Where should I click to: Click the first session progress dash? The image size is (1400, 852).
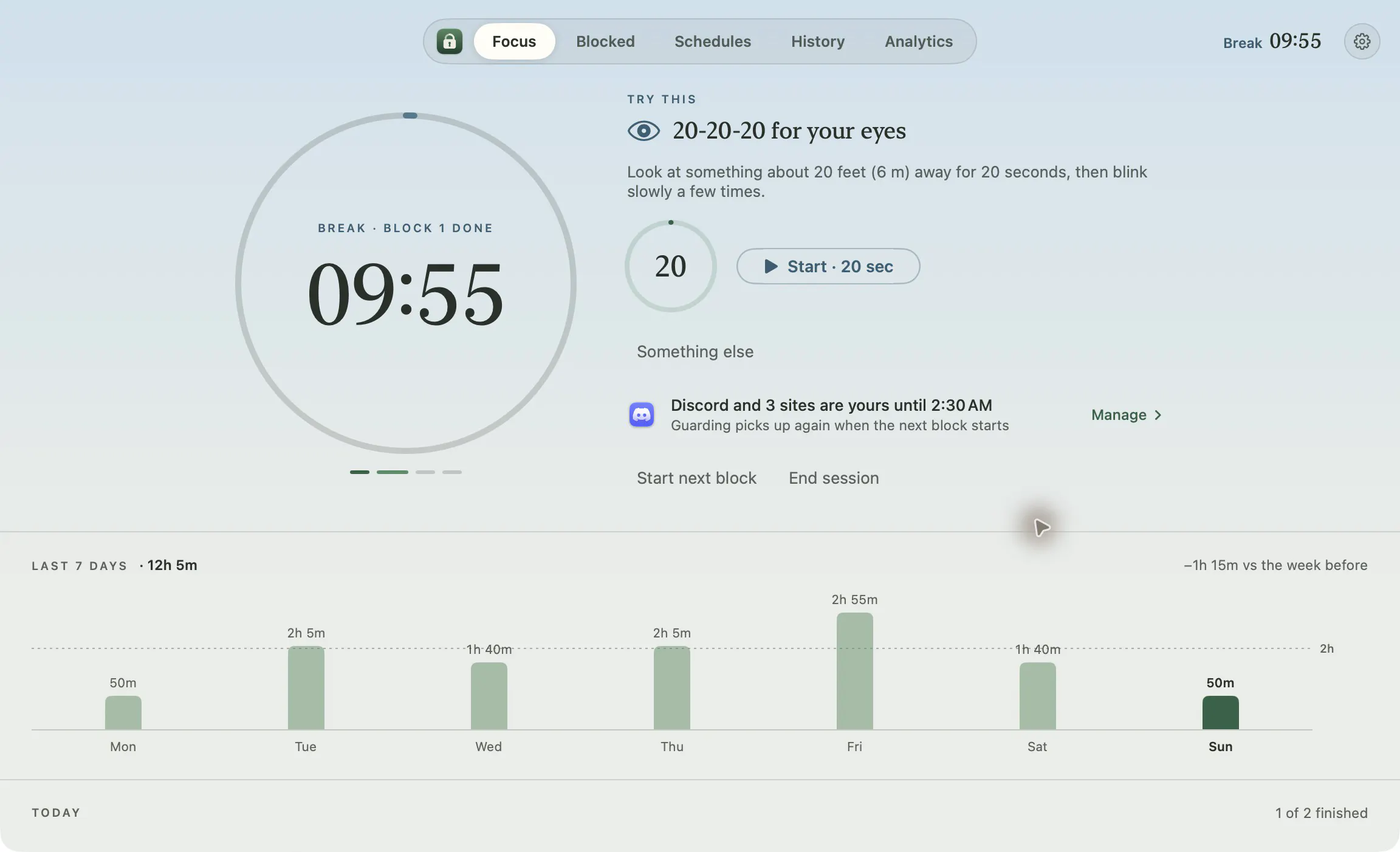(x=360, y=472)
